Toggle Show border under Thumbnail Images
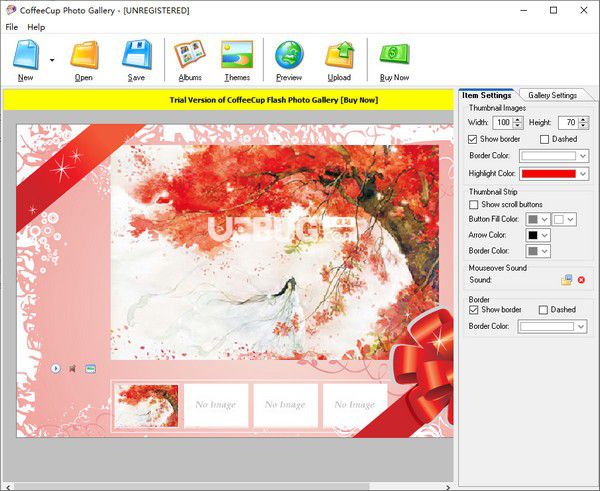This screenshot has width=600, height=491. point(473,139)
